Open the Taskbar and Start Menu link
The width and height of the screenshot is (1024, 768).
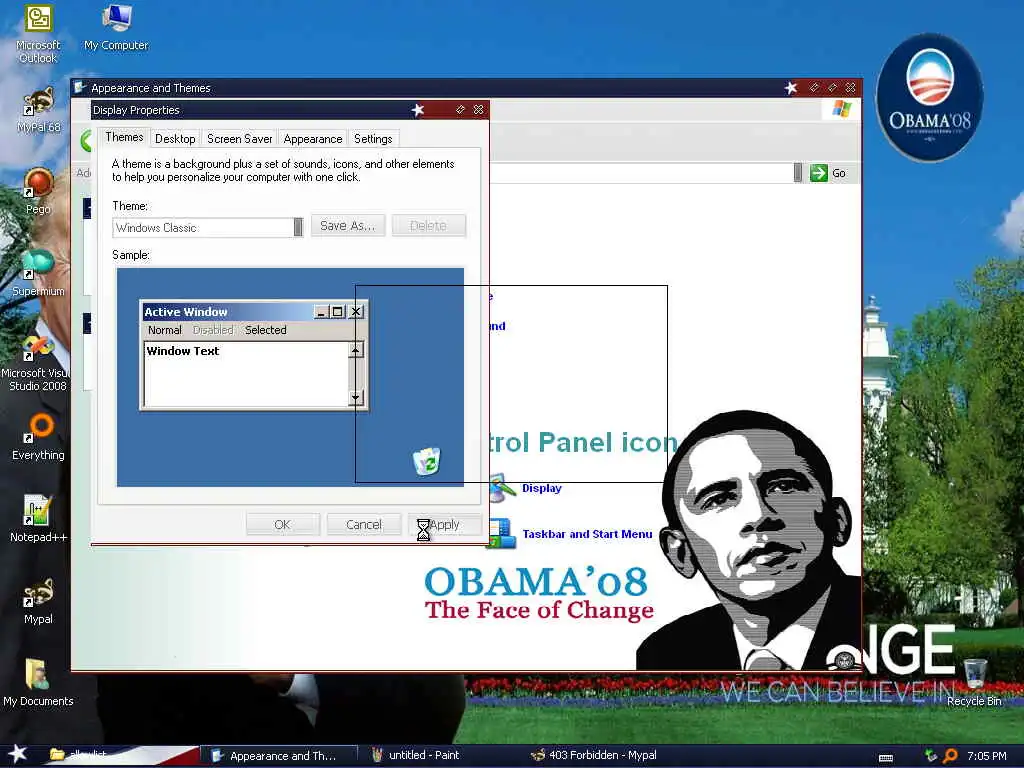tap(587, 534)
